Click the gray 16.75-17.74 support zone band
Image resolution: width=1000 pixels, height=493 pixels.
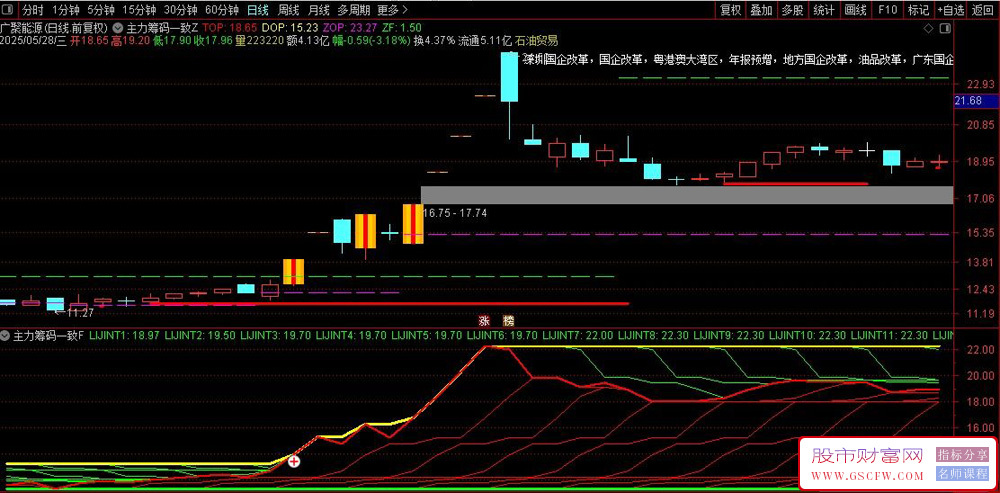tap(687, 195)
